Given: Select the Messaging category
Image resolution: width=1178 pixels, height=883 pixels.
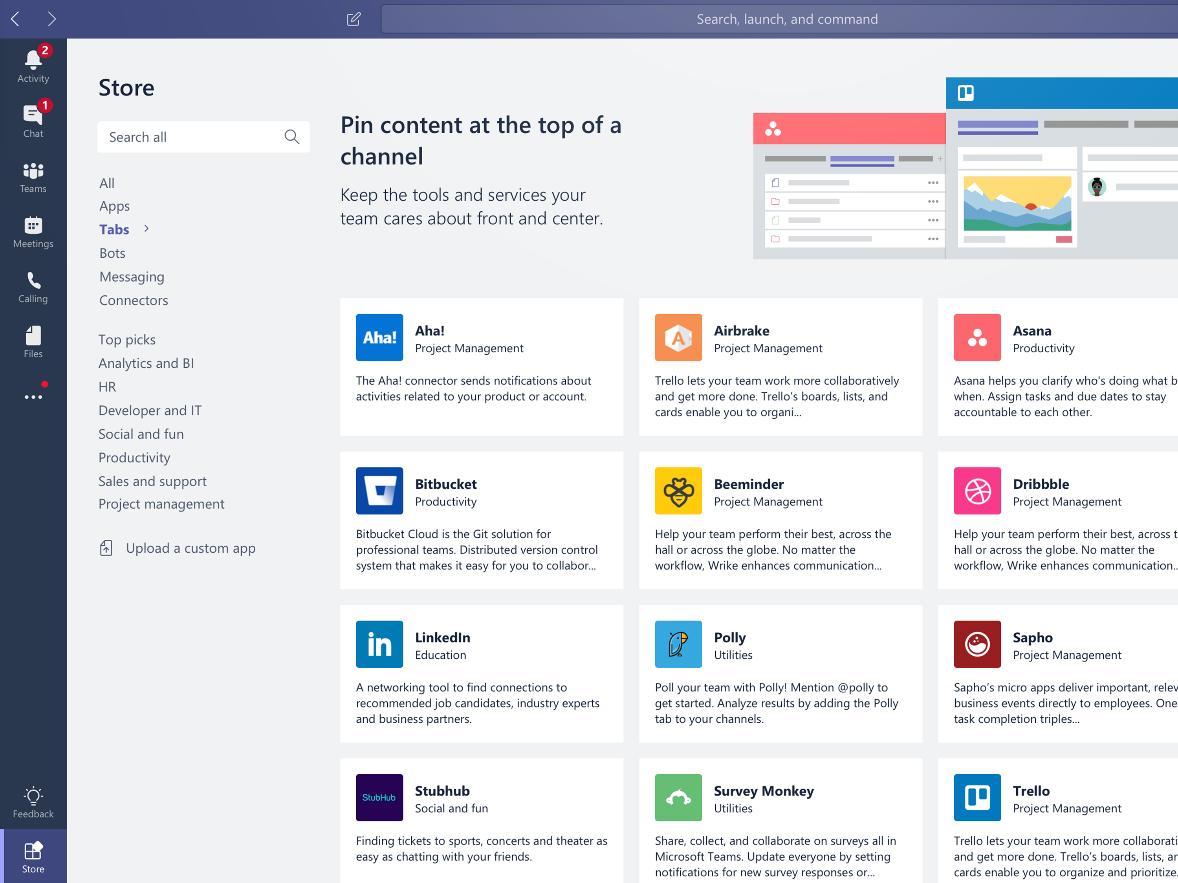Looking at the screenshot, I should click(x=131, y=277).
